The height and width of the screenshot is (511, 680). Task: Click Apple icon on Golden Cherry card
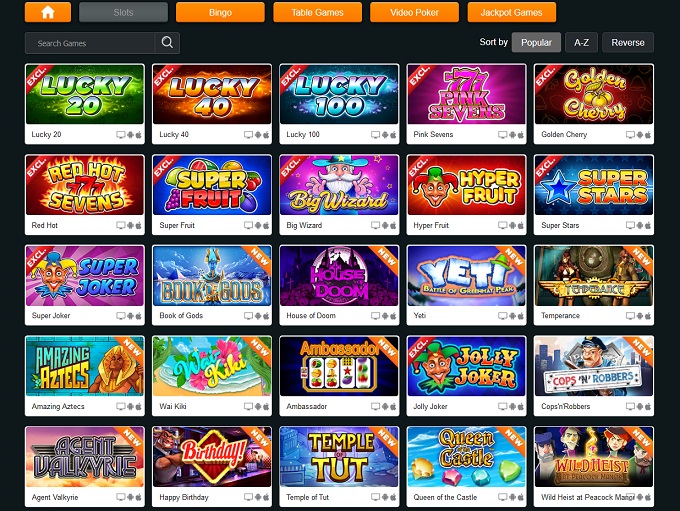(648, 134)
